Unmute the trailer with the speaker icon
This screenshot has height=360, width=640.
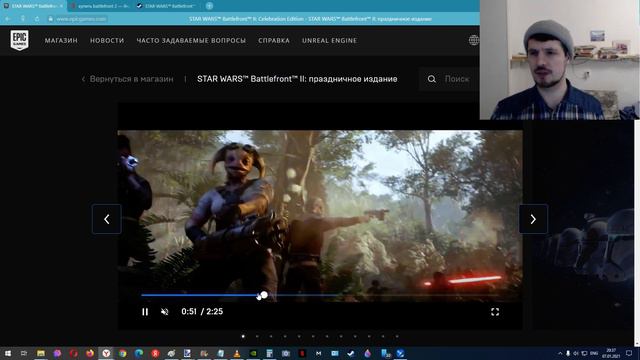pyautogui.click(x=165, y=312)
